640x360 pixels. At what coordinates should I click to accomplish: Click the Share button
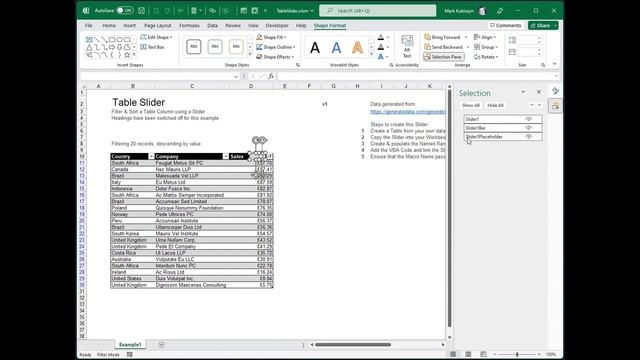coord(543,25)
